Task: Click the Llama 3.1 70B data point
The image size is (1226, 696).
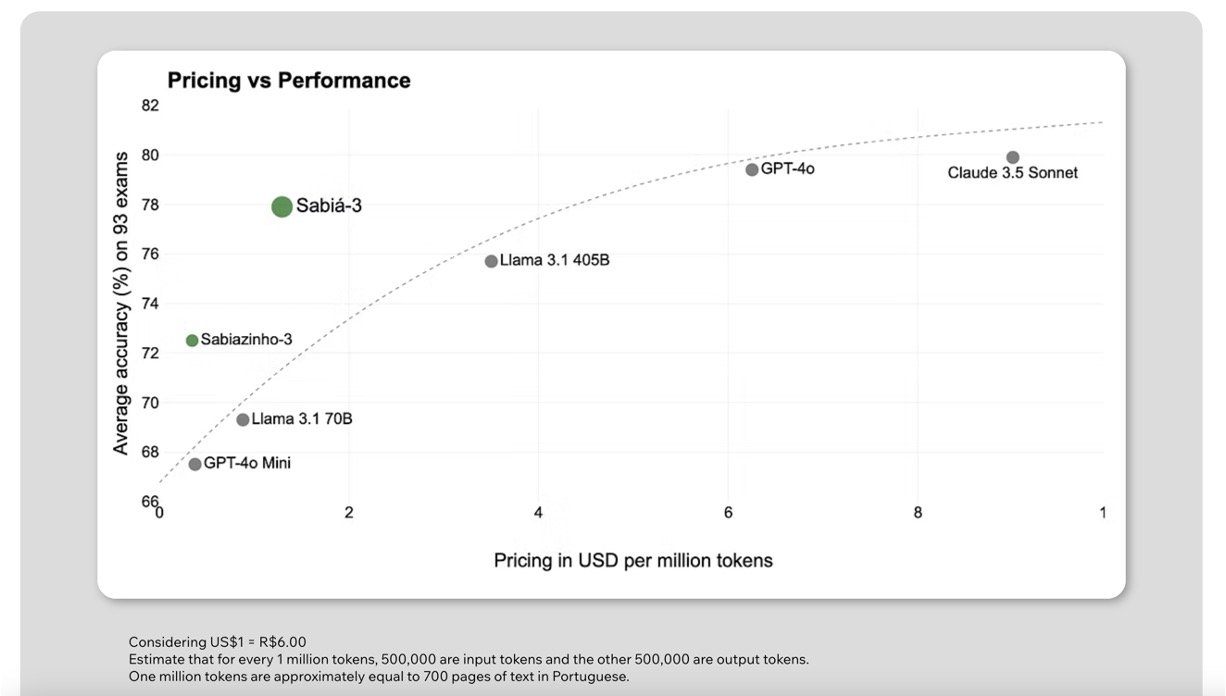Action: [x=243, y=419]
